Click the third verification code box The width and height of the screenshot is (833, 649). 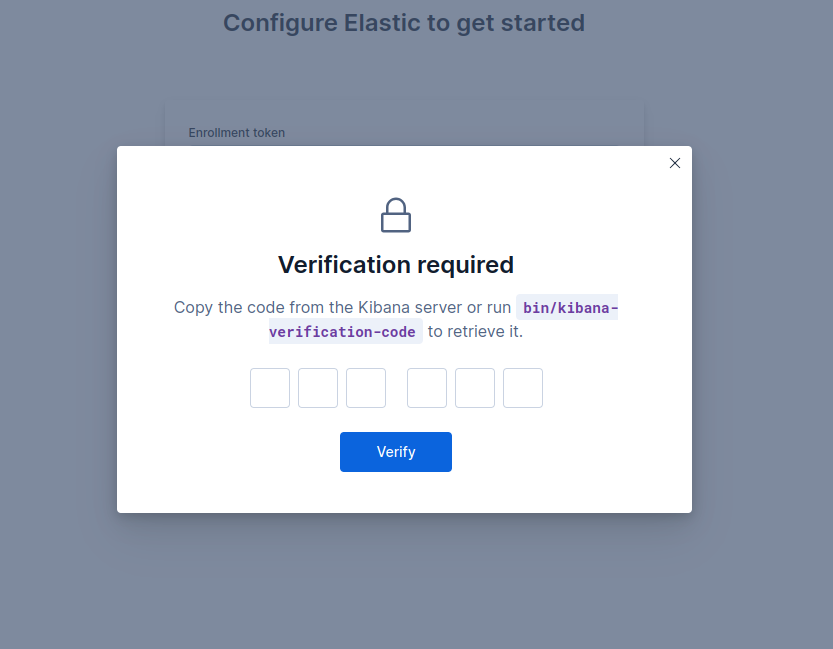pyautogui.click(x=365, y=388)
